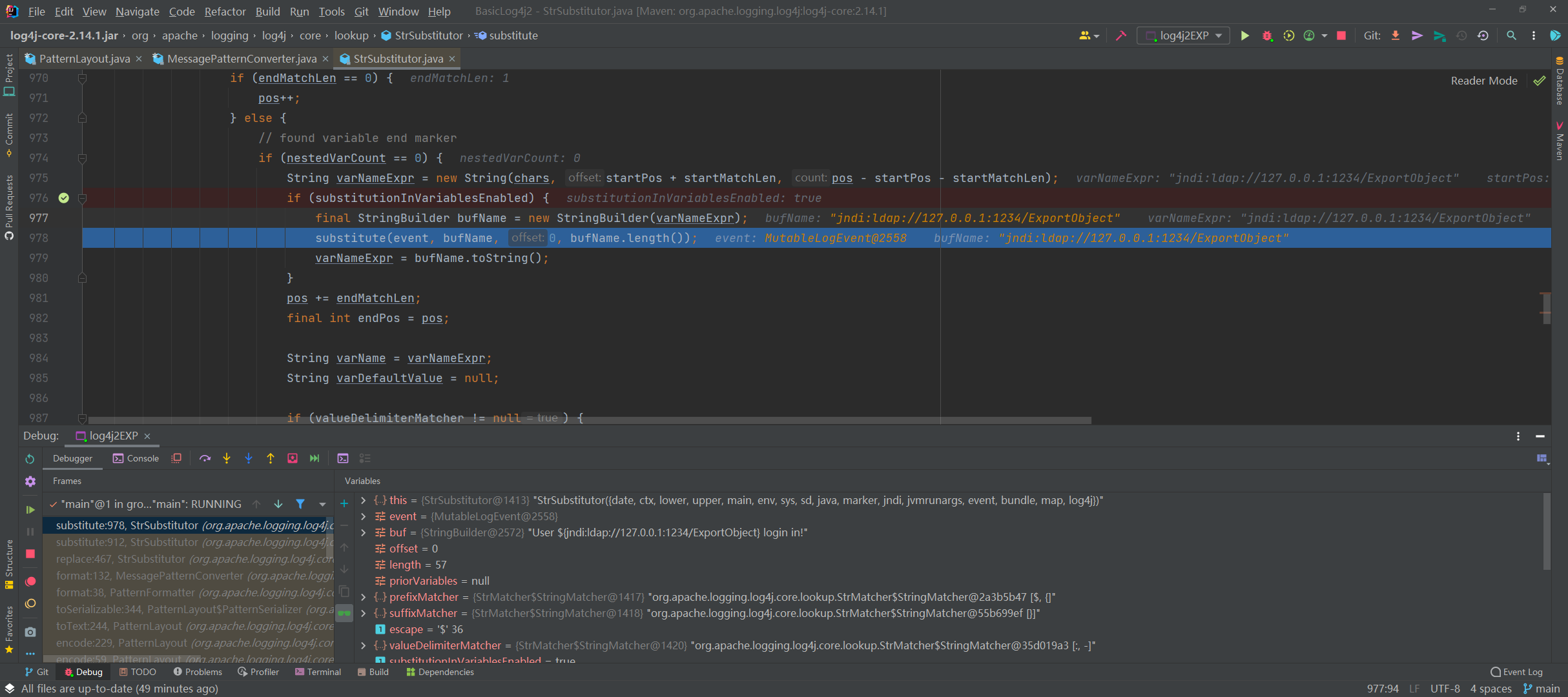
Task: Click the Step Over debugger icon
Action: coord(205,458)
